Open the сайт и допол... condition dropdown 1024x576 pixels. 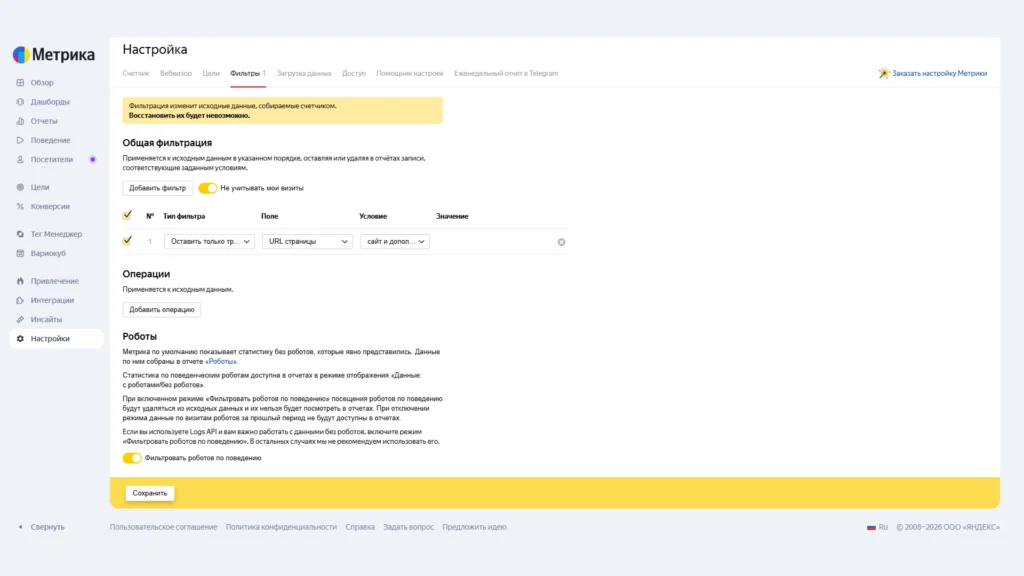click(395, 242)
